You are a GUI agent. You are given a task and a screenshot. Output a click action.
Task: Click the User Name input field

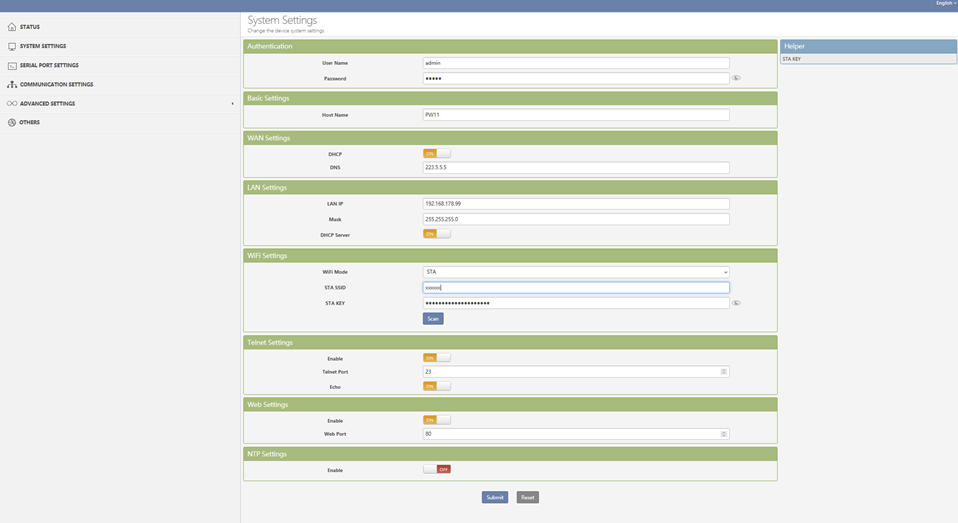pyautogui.click(x=576, y=63)
